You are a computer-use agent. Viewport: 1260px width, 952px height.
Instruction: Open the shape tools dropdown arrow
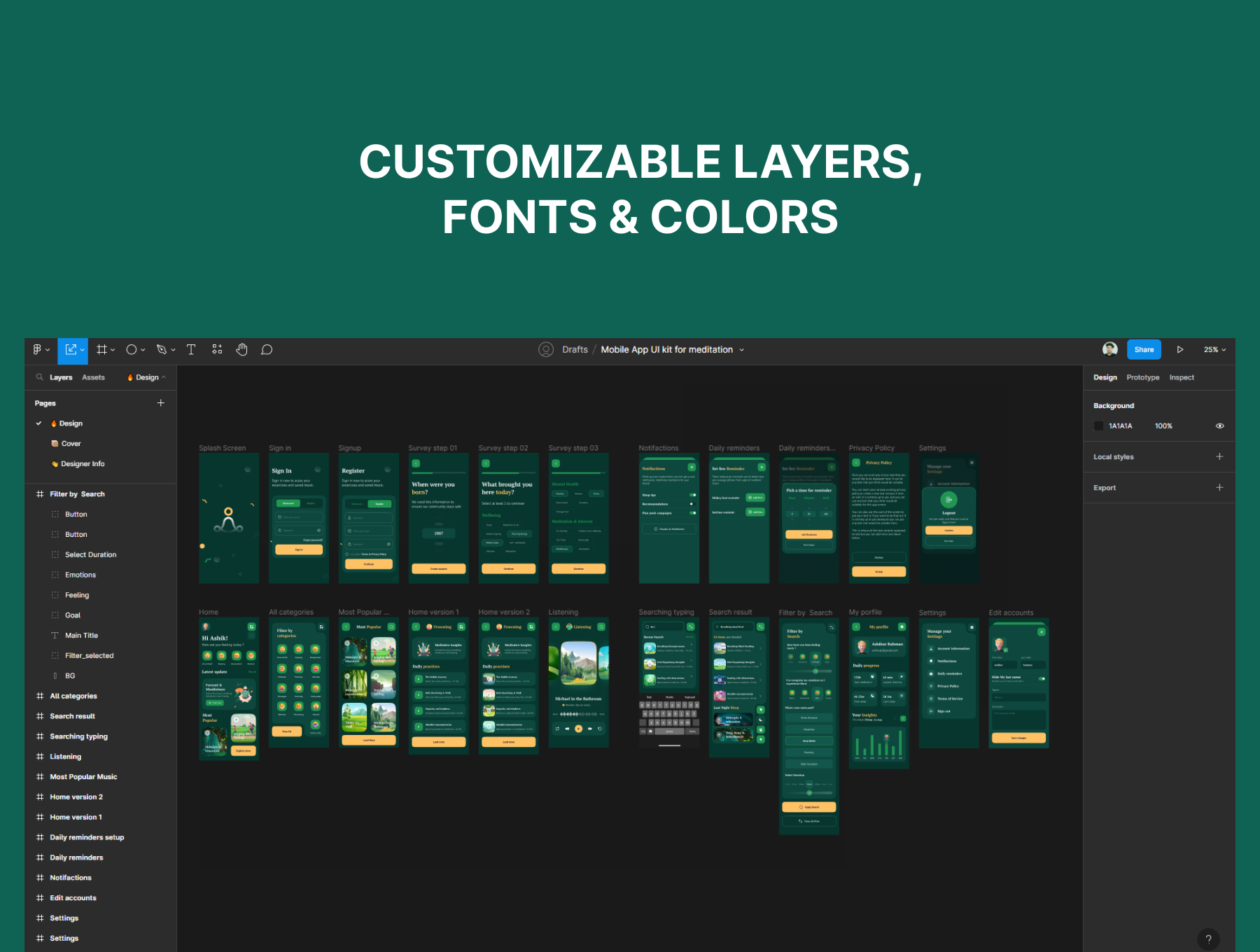pyautogui.click(x=143, y=350)
